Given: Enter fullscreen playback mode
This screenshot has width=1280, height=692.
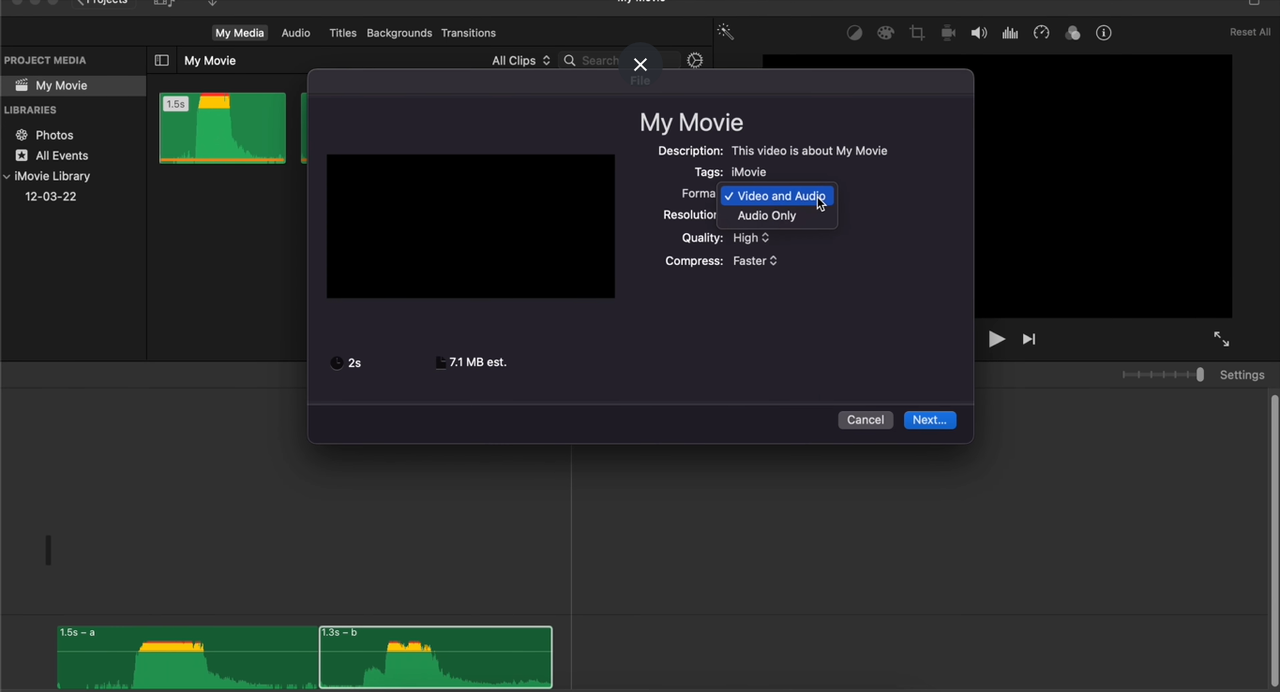Looking at the screenshot, I should pos(1221,339).
